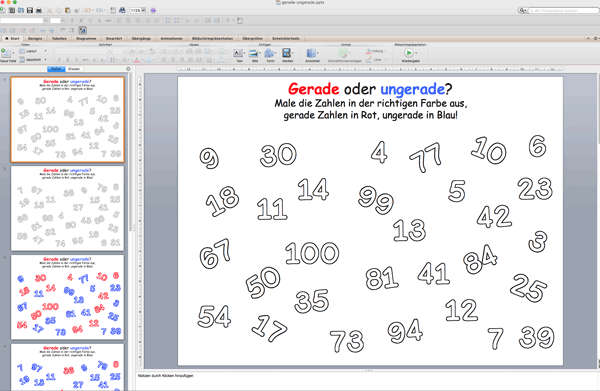Switch to the Diagramme ribbon tab
Viewport: 600px width, 391px height.
coord(86,38)
